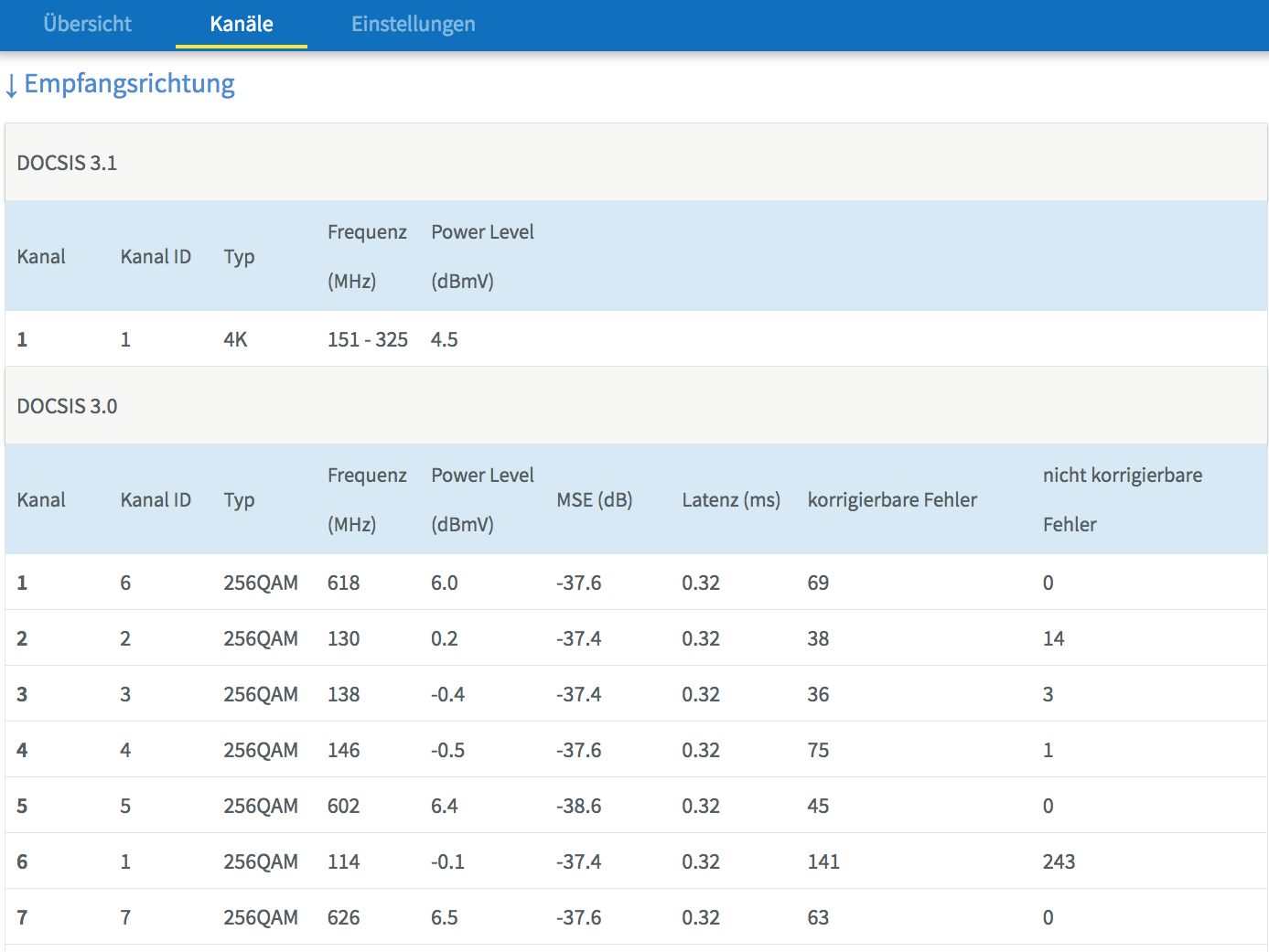This screenshot has width=1269, height=952.
Task: Click the DOCSIS 3.0 section header
Action: 636,406
